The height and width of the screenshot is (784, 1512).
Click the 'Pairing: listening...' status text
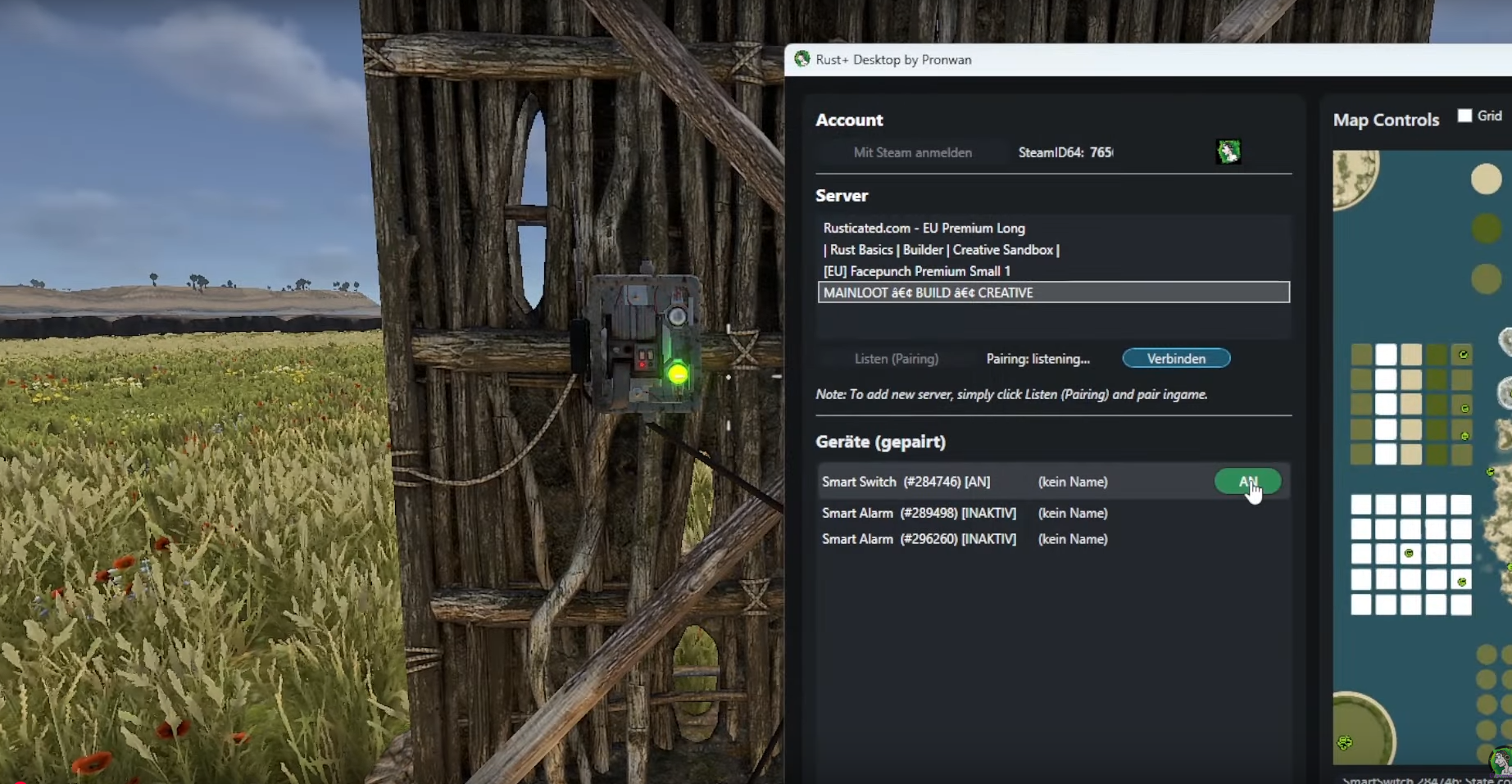[x=1038, y=359]
